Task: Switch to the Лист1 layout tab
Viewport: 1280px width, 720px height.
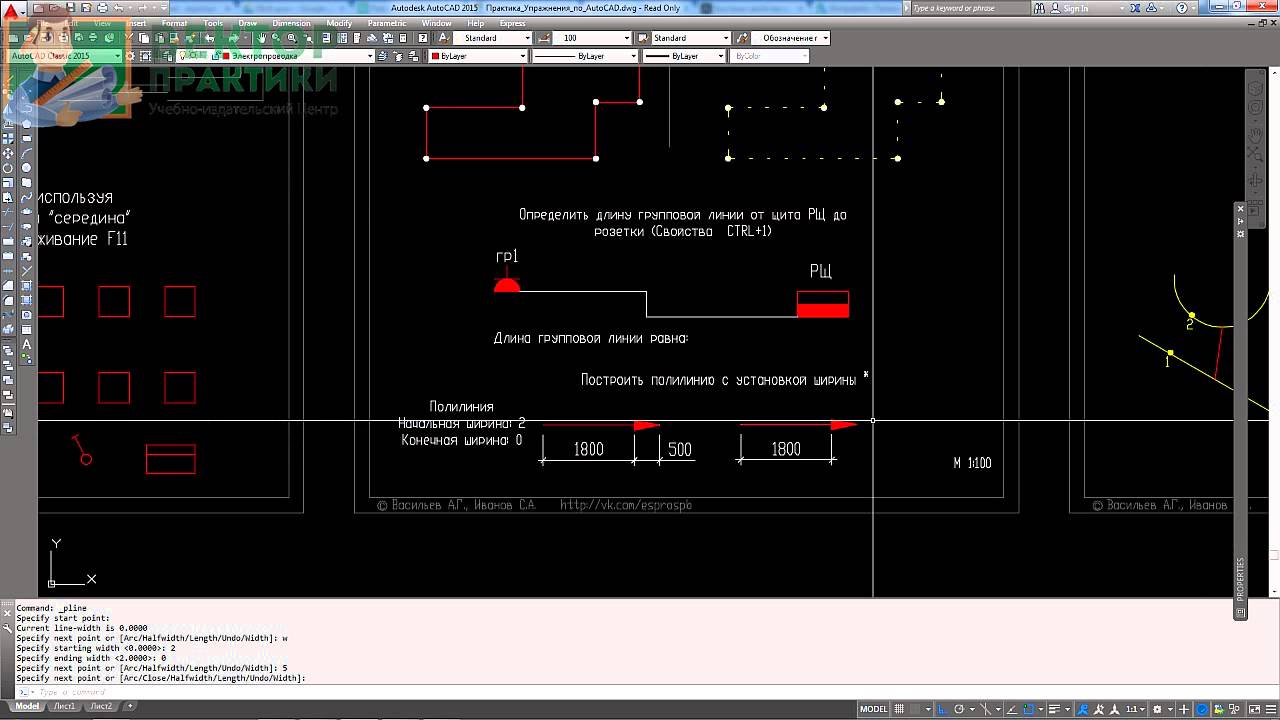Action: point(64,706)
